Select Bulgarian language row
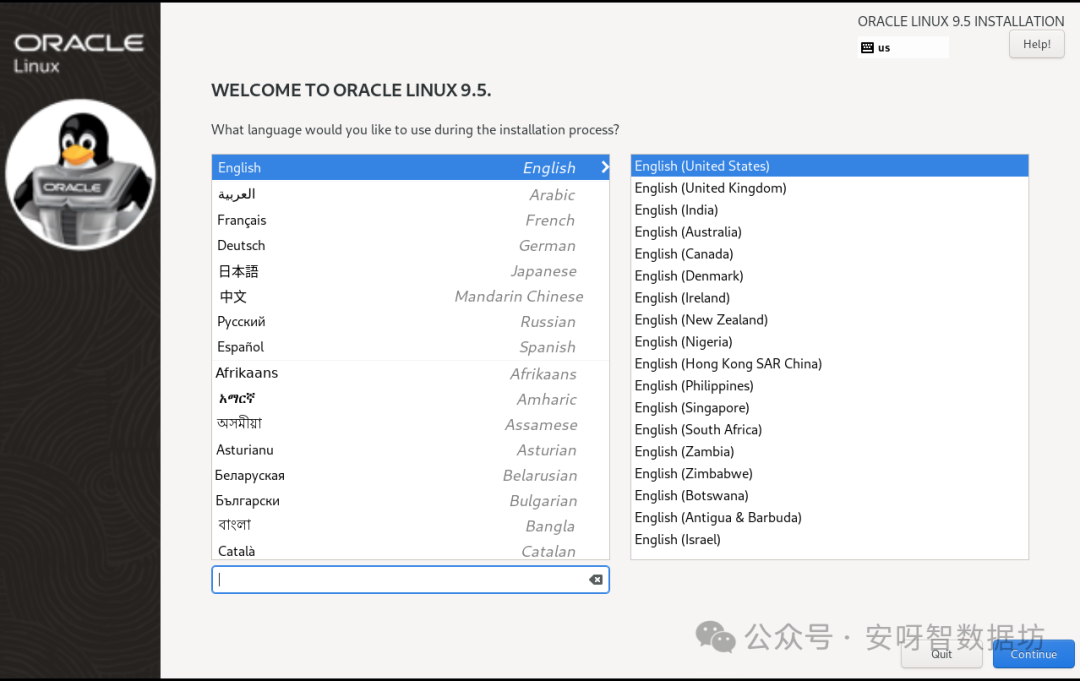Image resolution: width=1080 pixels, height=681 pixels. pyautogui.click(x=411, y=501)
